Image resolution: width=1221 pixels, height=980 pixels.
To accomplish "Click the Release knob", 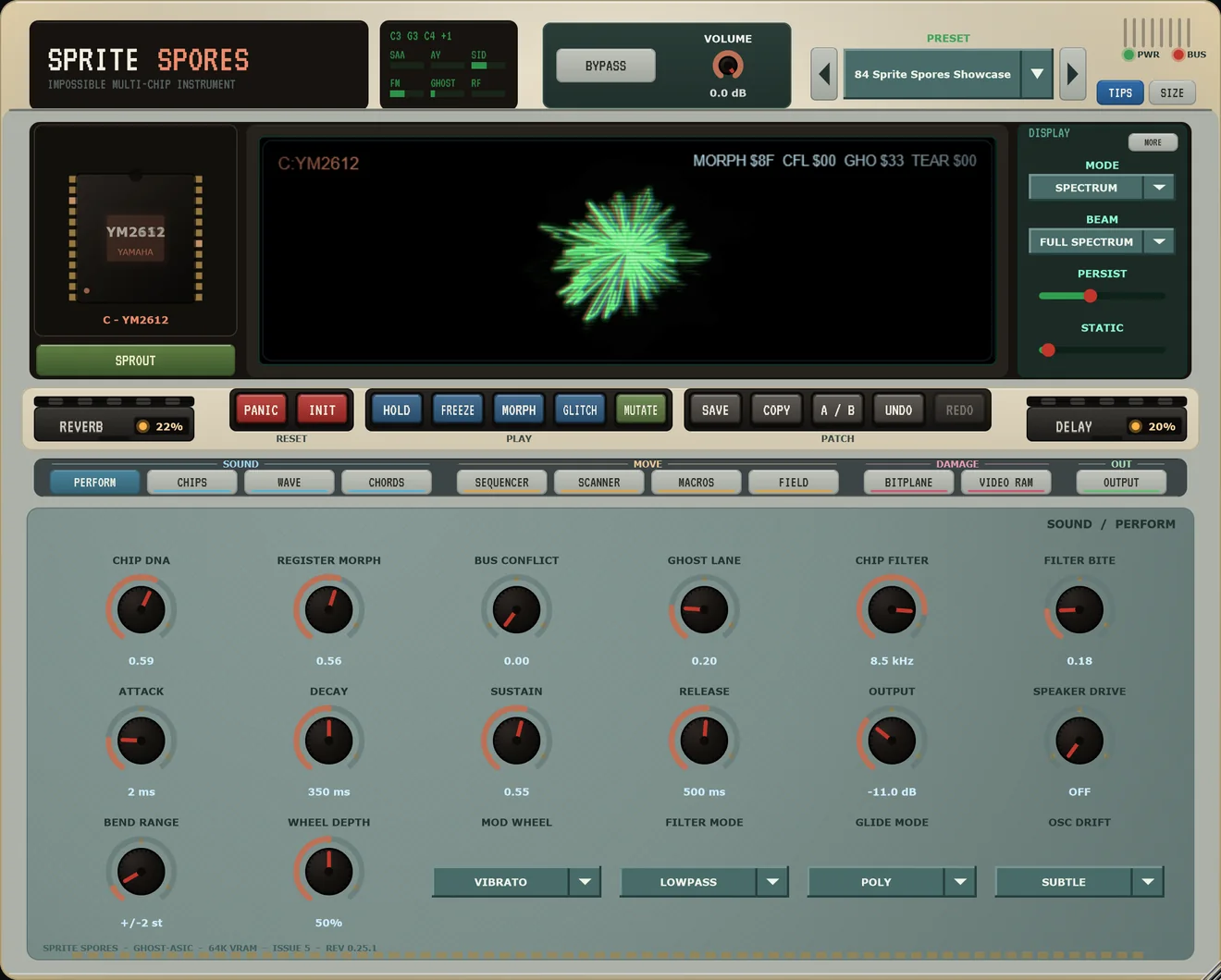I will 704,741.
